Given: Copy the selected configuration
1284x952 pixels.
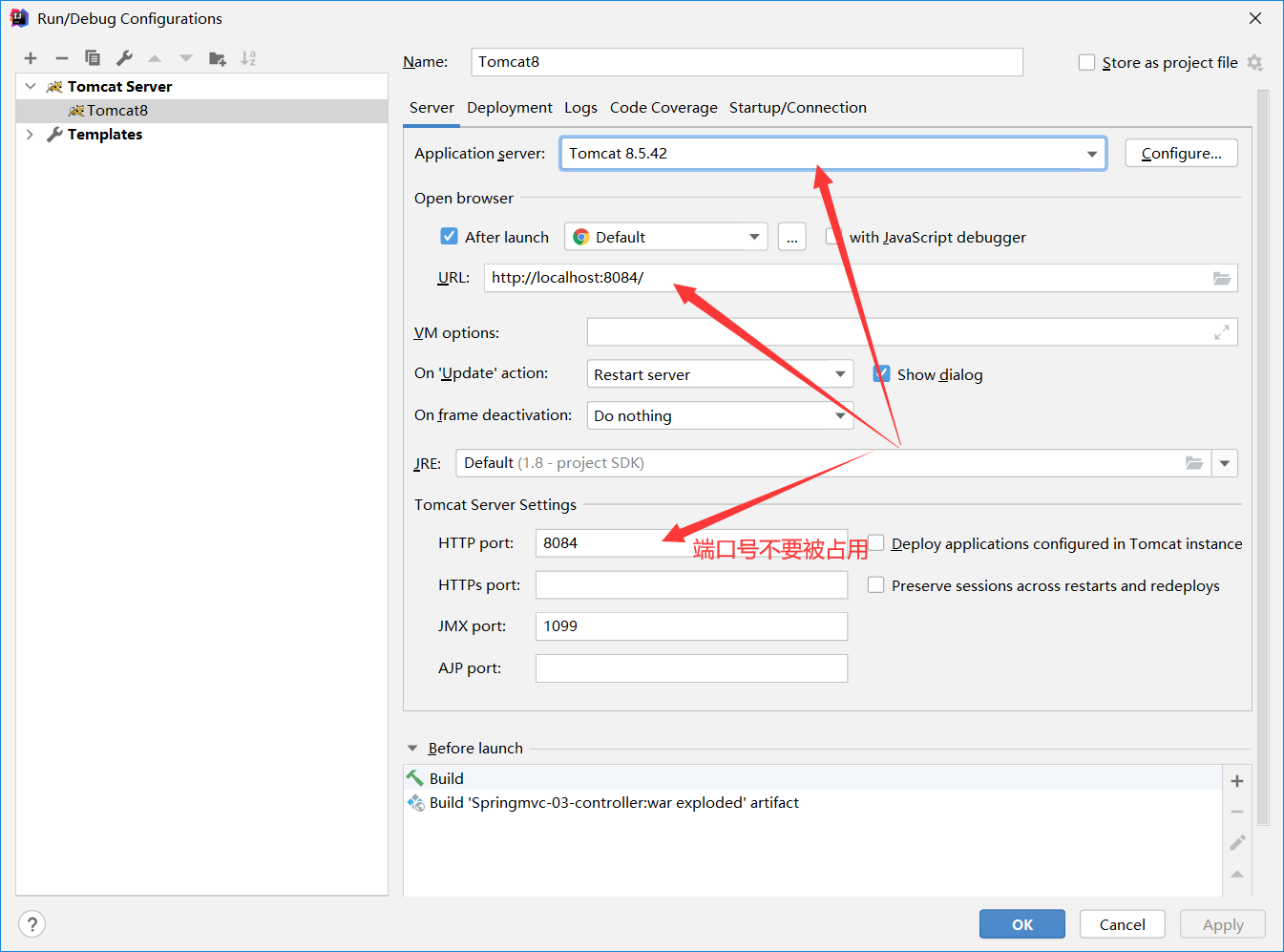Looking at the screenshot, I should tap(93, 58).
